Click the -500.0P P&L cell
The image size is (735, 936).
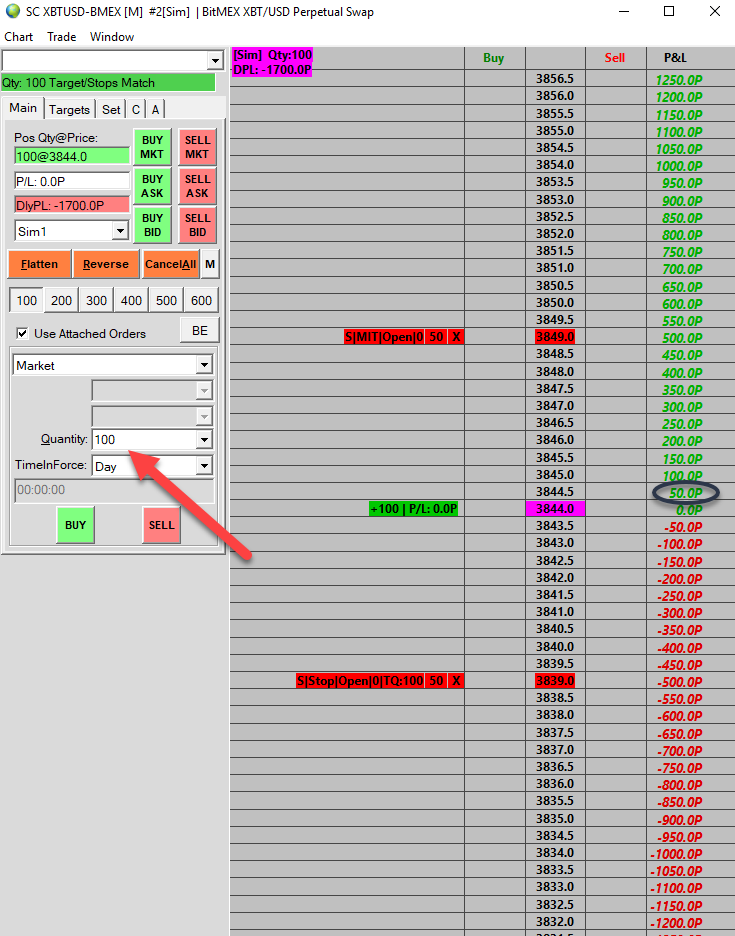[x=680, y=682]
